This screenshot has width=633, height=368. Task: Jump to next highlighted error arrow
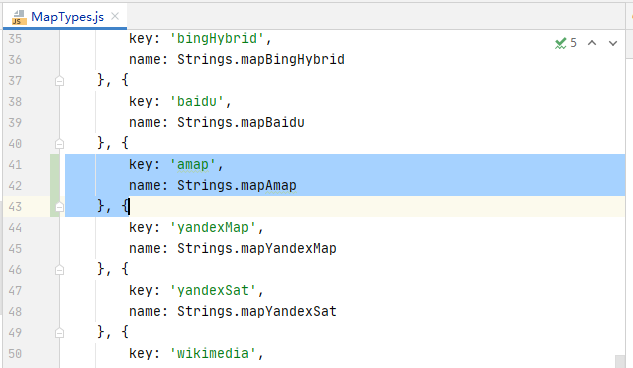pyautogui.click(x=613, y=43)
